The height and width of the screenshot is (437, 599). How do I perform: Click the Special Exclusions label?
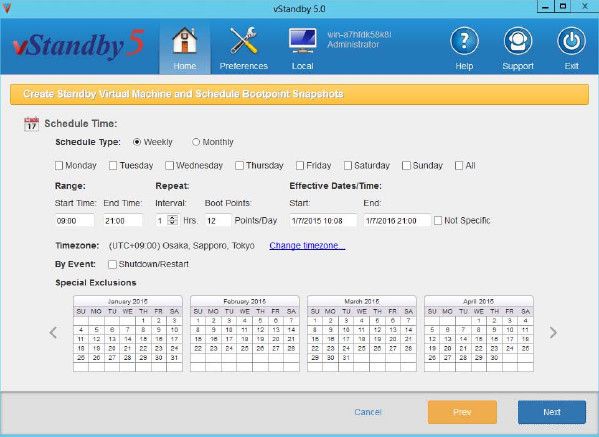tap(96, 283)
